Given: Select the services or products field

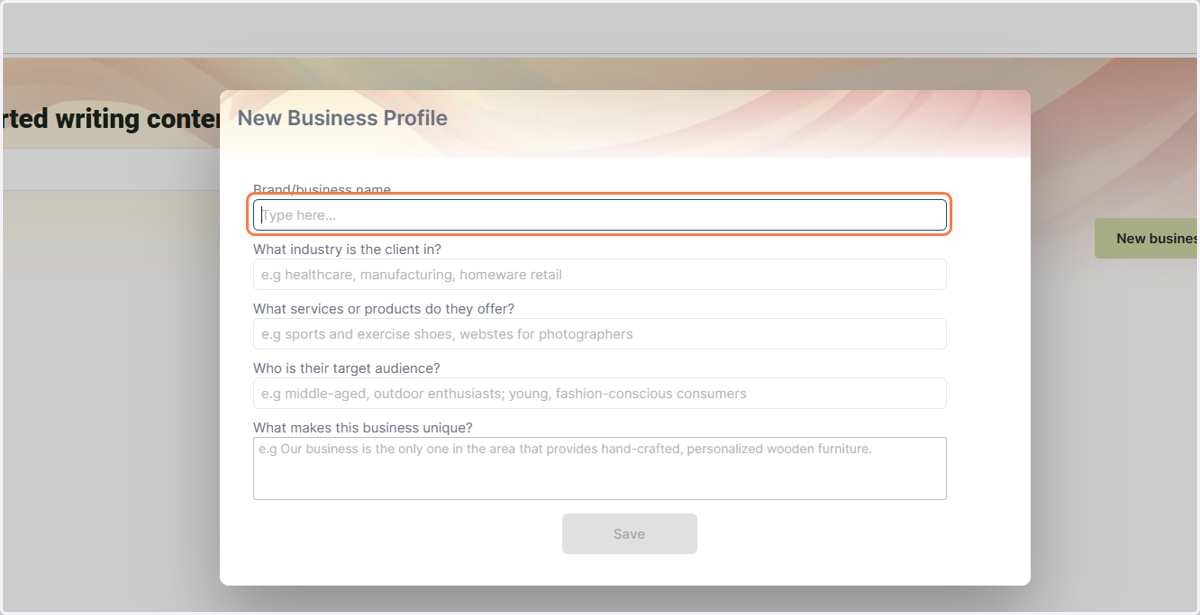Looking at the screenshot, I should click(600, 334).
